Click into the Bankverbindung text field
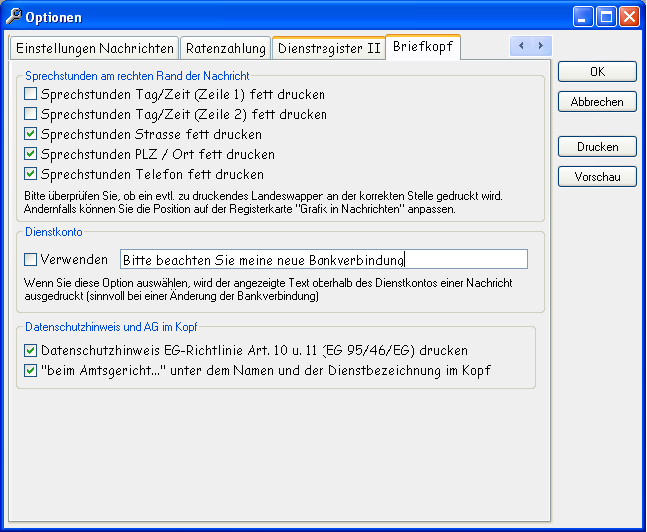This screenshot has width=647, height=532. (322, 260)
